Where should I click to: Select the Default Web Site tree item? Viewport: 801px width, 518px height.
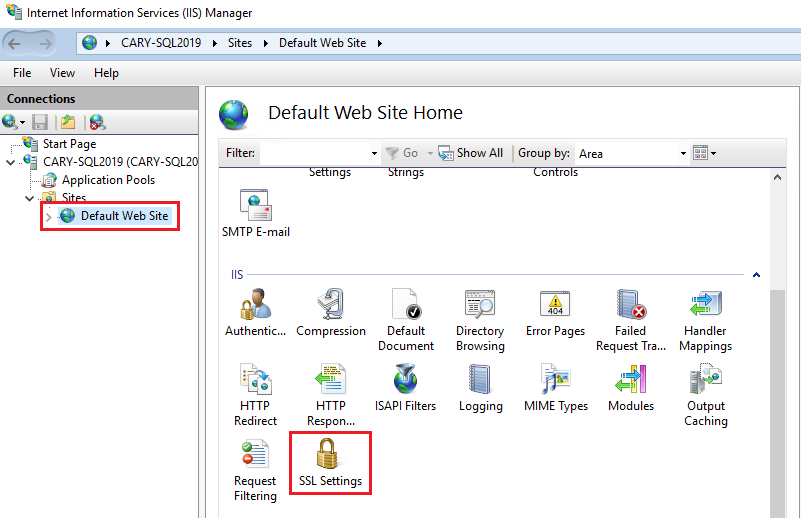pos(125,216)
